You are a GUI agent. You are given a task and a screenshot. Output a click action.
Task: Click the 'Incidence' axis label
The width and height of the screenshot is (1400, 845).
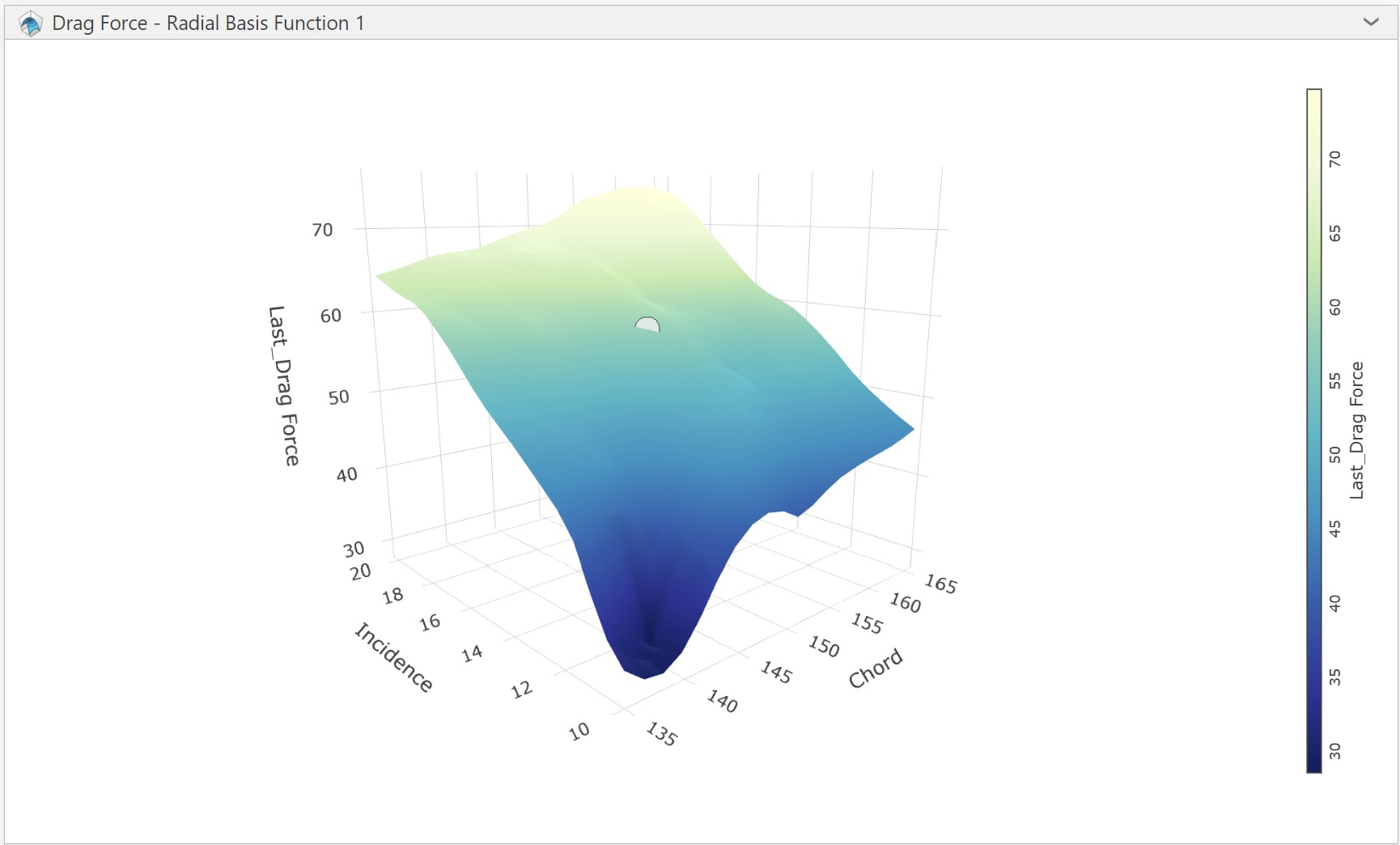(394, 657)
